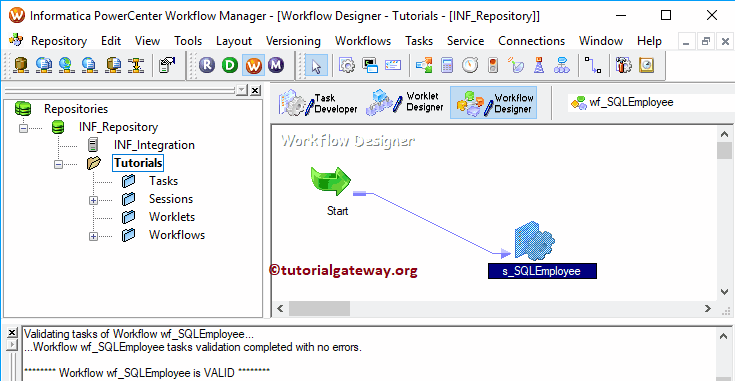The image size is (735, 381).
Task: Open the Layout menu
Action: (234, 41)
